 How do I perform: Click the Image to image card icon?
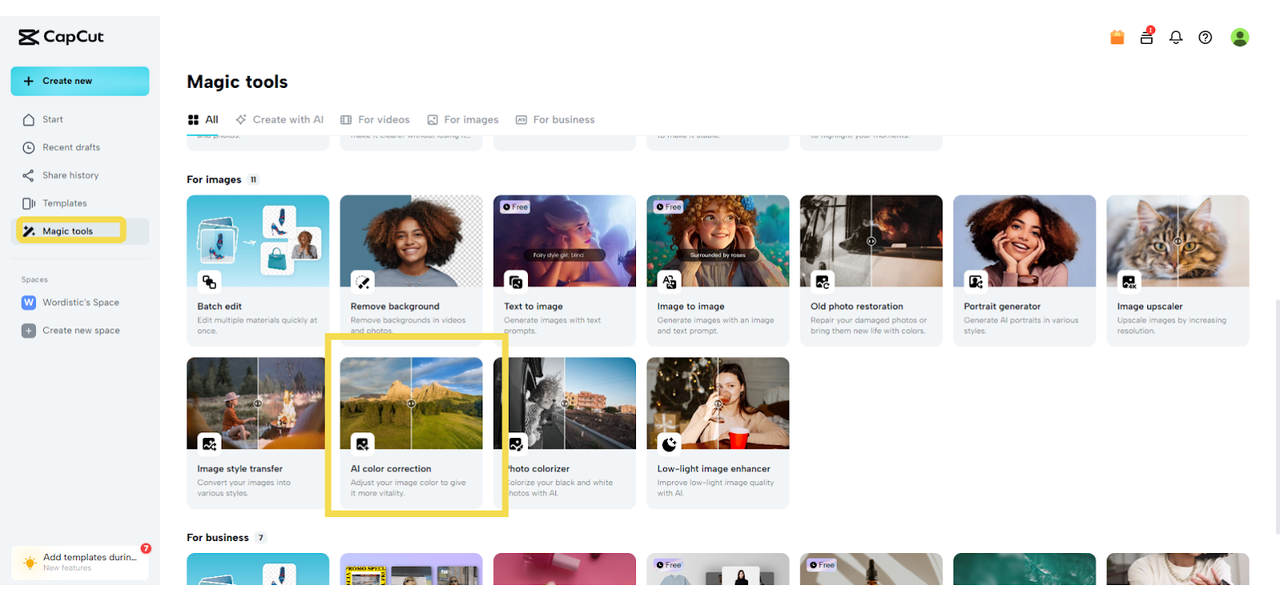point(669,281)
